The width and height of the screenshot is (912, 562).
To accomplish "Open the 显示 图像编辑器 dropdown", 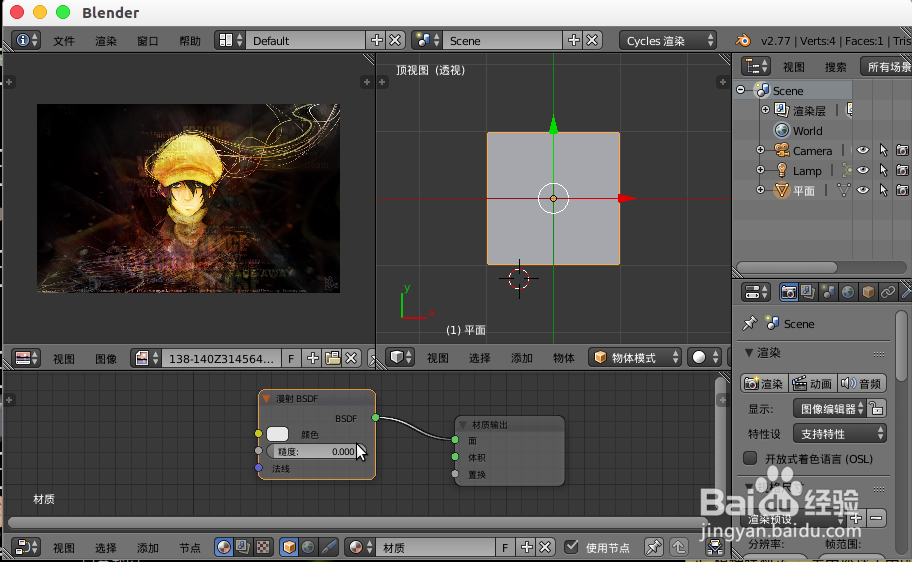I will click(x=829, y=408).
